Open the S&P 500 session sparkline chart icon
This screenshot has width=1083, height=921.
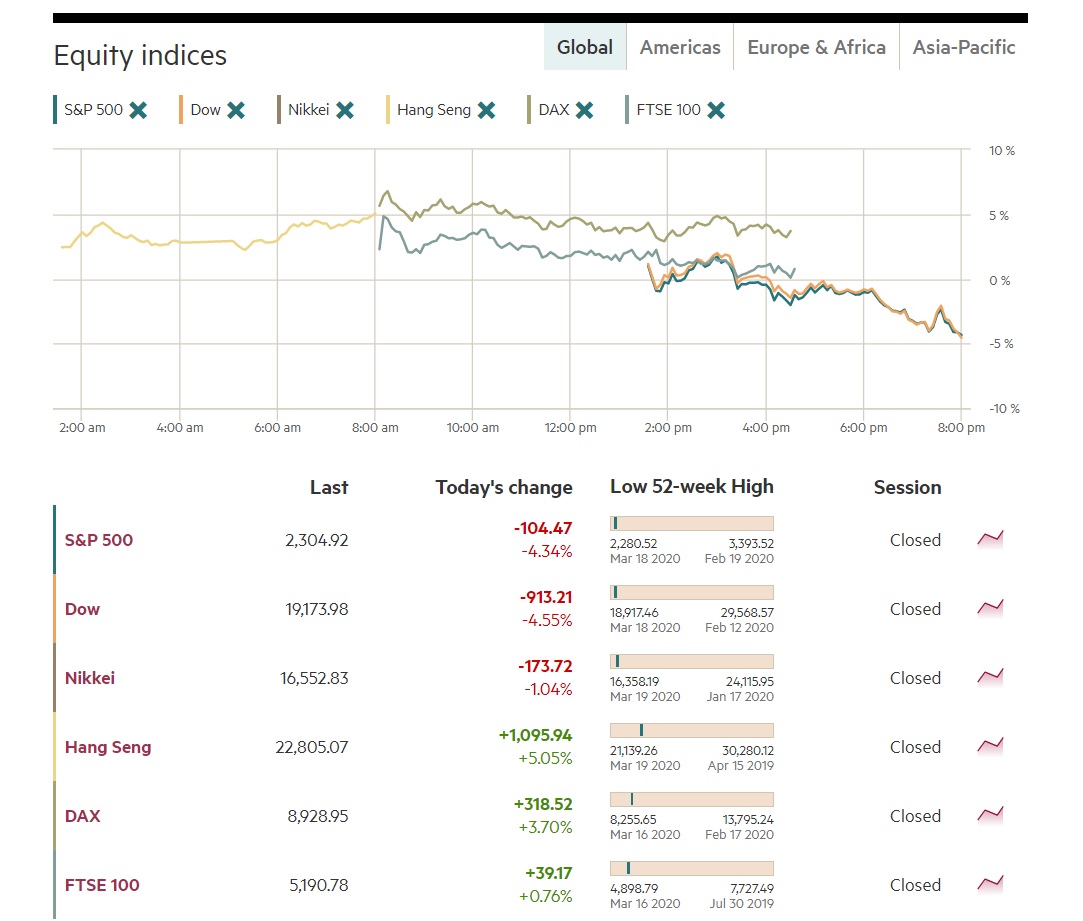coord(990,540)
